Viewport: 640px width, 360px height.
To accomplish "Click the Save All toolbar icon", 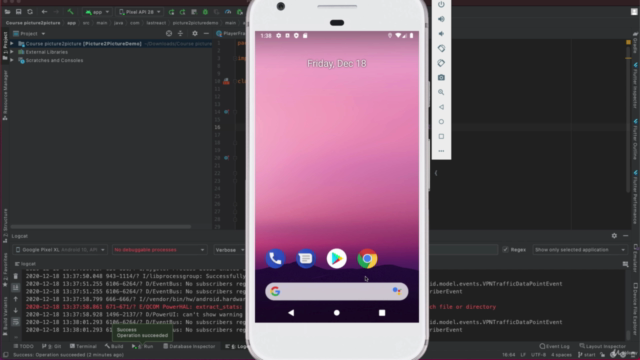I will (x=18, y=12).
